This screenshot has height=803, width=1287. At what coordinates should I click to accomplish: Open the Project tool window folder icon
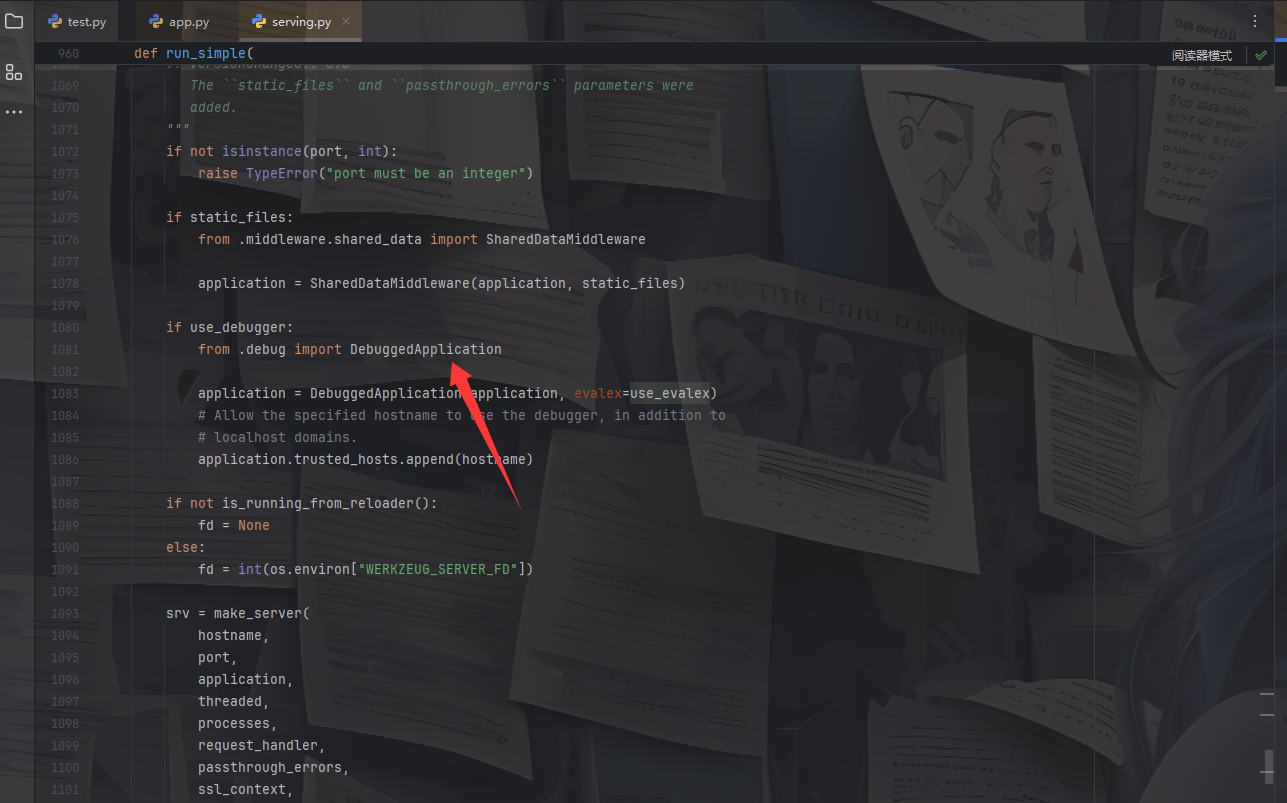point(14,21)
